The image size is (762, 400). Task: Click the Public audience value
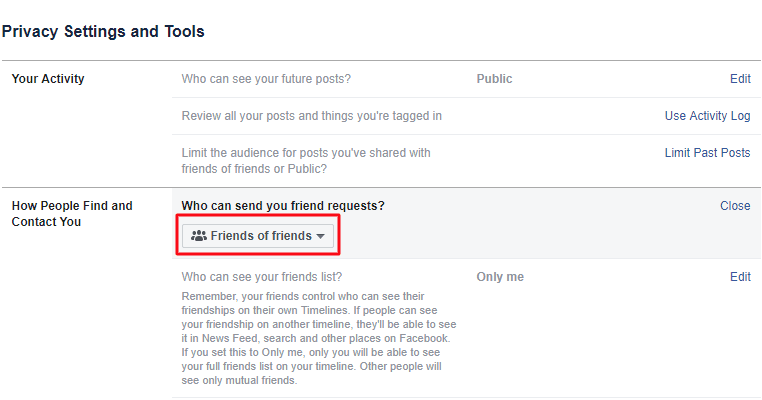pyautogui.click(x=495, y=78)
